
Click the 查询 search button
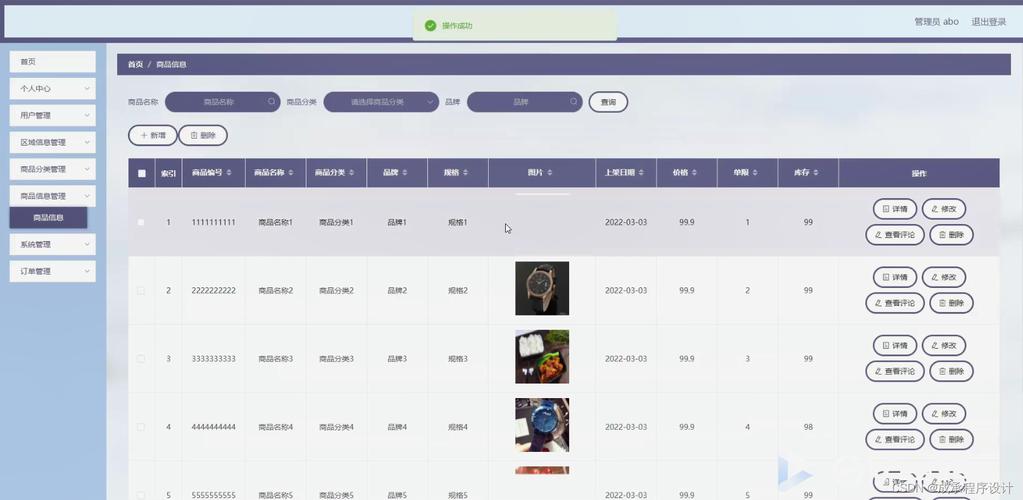(x=608, y=102)
